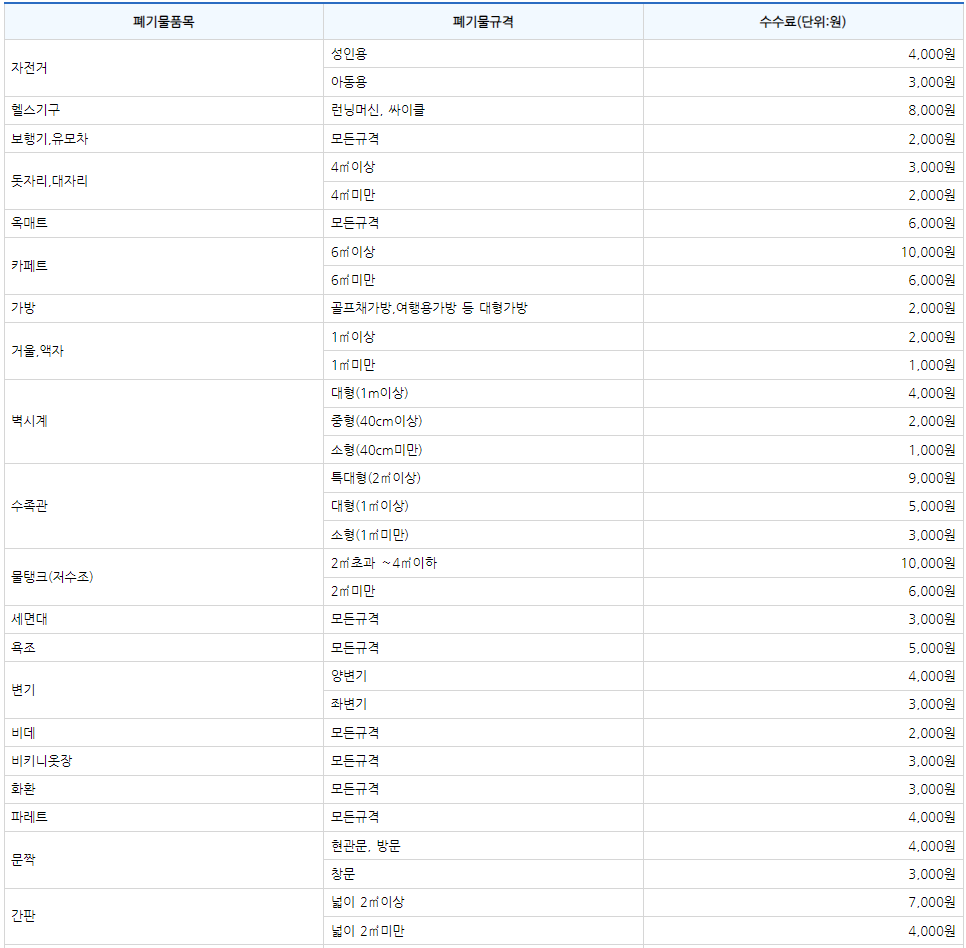Click the 폐기물규격 column header

[484, 22]
